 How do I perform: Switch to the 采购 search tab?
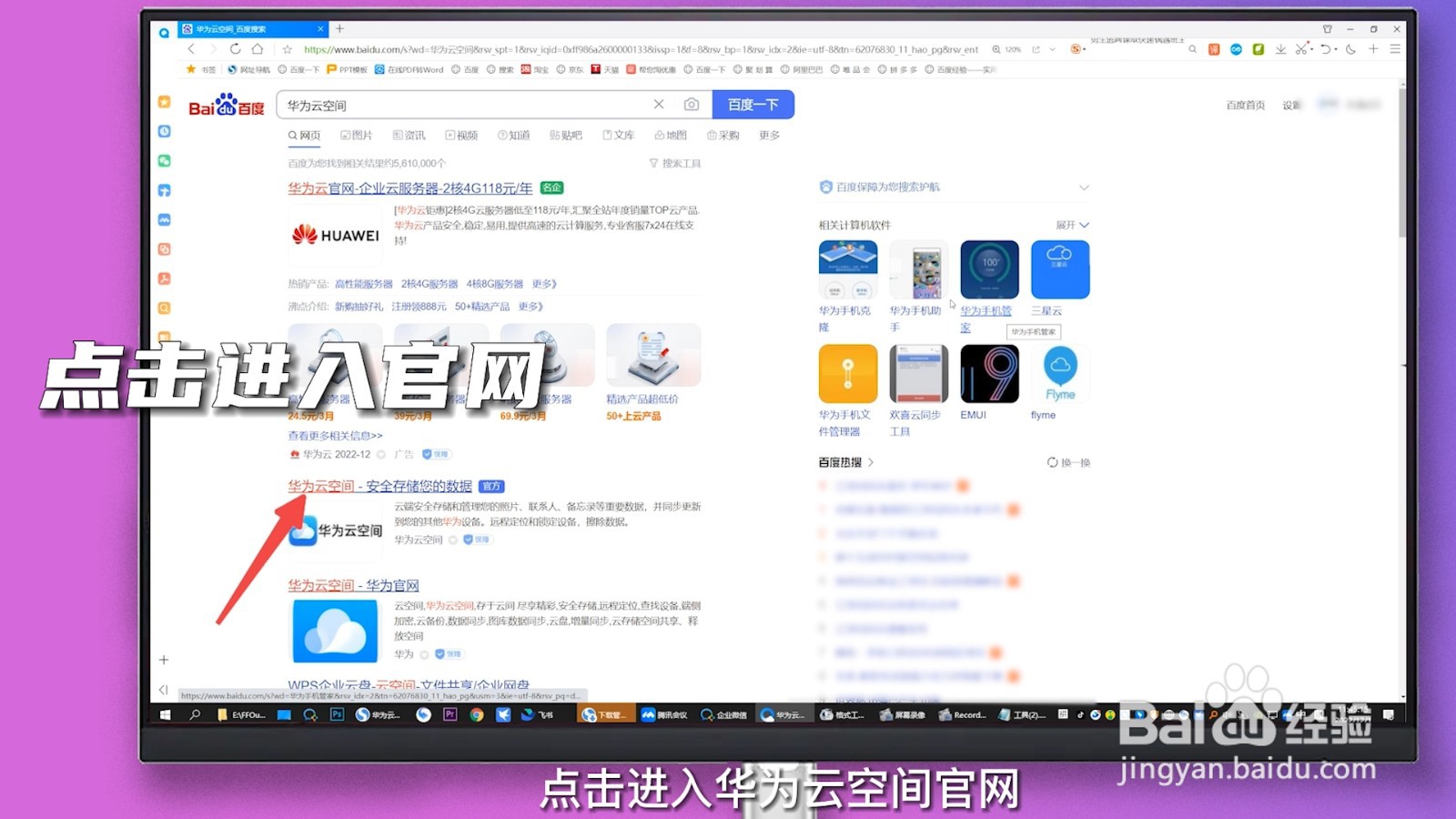[723, 136]
